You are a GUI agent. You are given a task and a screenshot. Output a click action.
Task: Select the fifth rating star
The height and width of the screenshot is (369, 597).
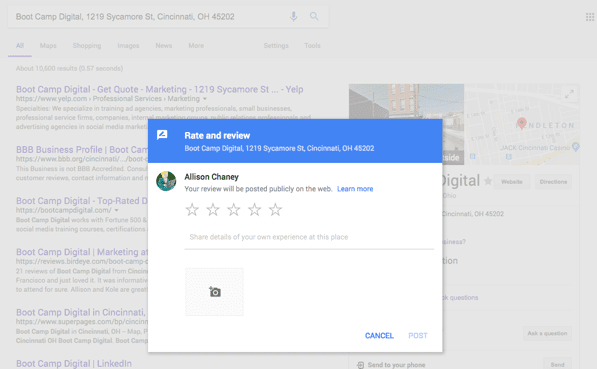(x=275, y=209)
